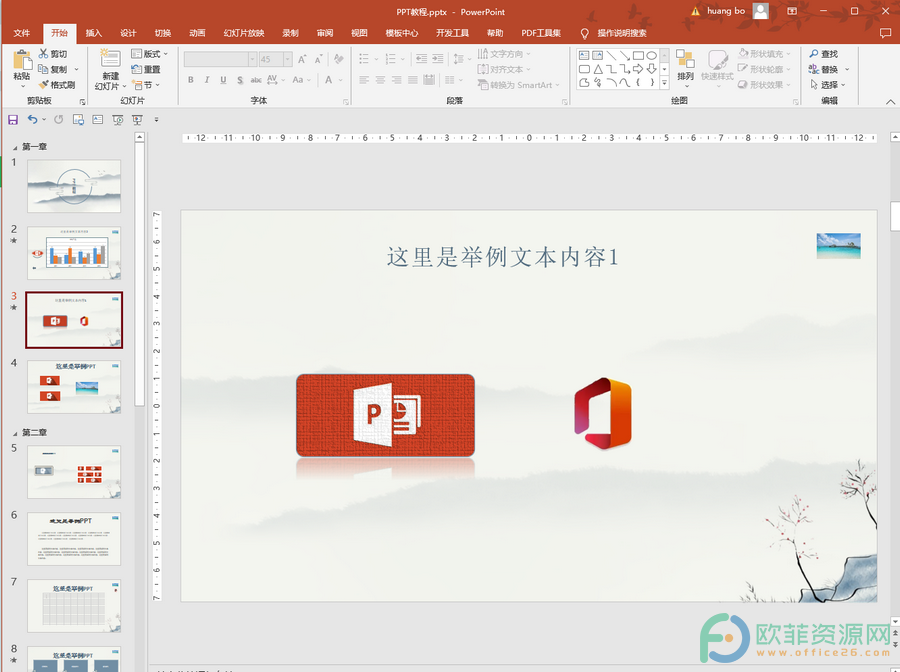Select the text box shape in gallery
900x672 pixels.
[584, 56]
